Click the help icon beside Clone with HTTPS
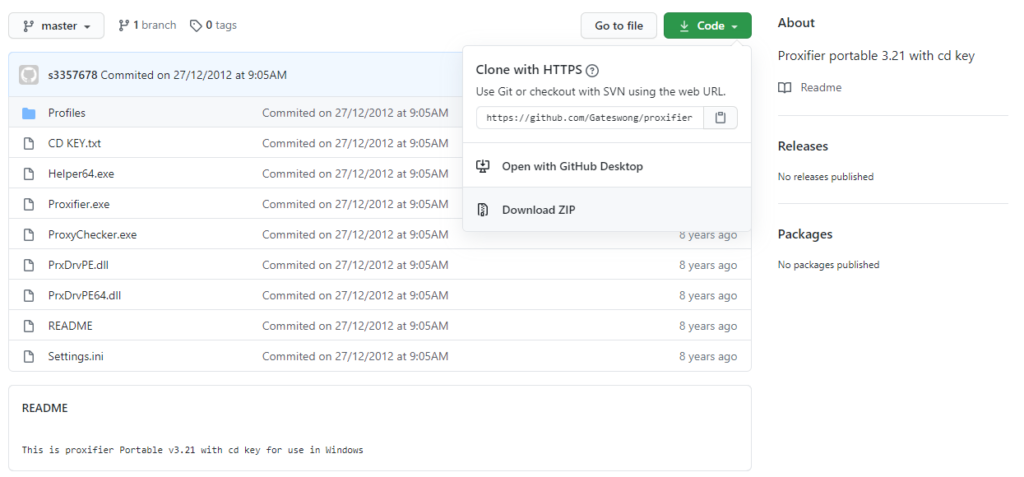1024x477 pixels. (x=592, y=71)
